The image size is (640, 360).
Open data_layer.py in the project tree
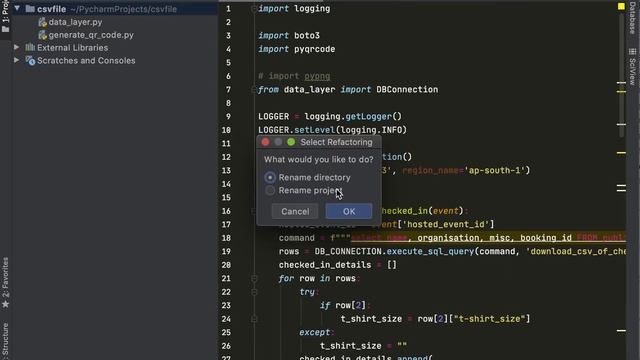coord(75,22)
